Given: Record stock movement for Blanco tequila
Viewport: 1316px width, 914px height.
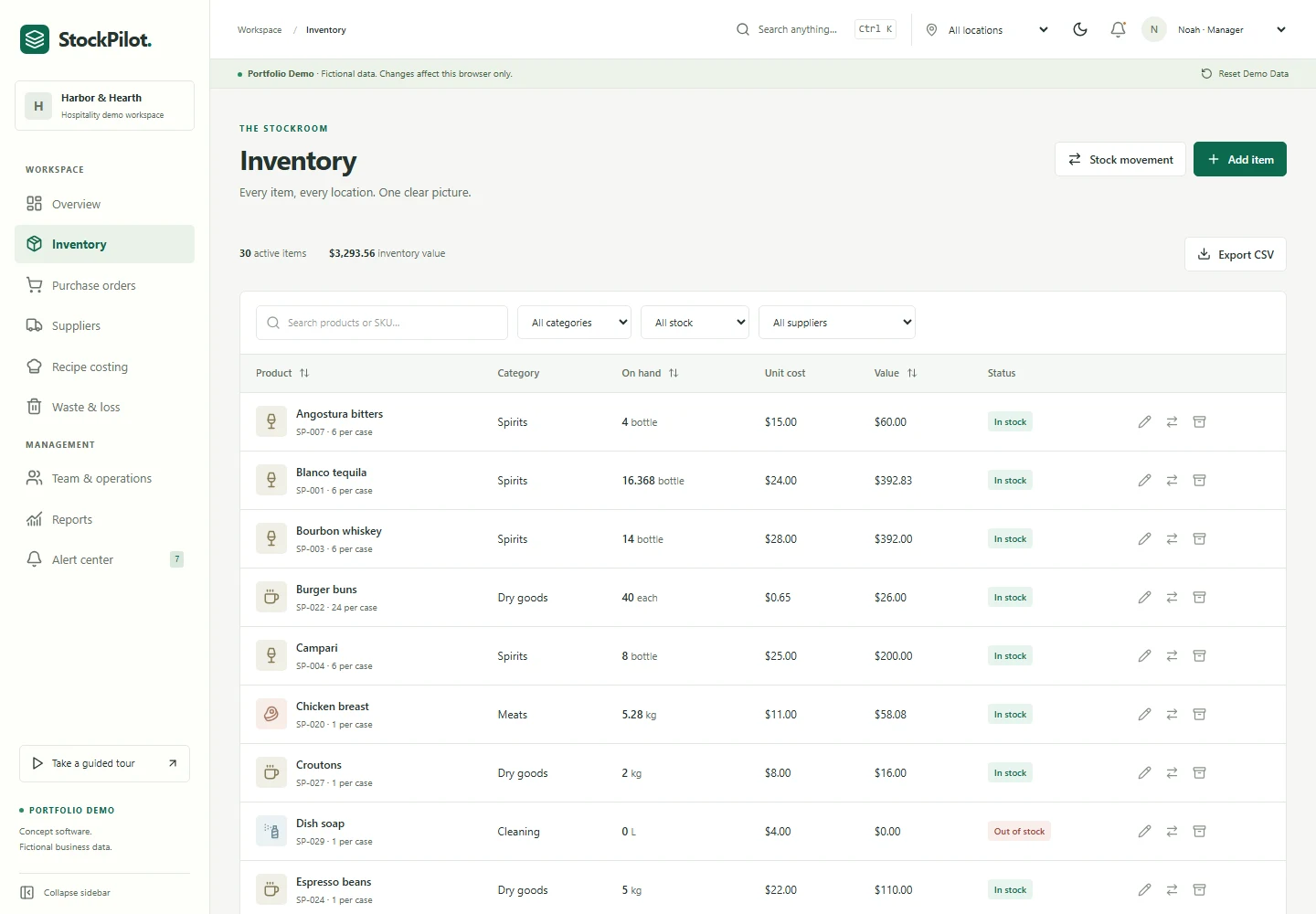Looking at the screenshot, I should (x=1172, y=481).
